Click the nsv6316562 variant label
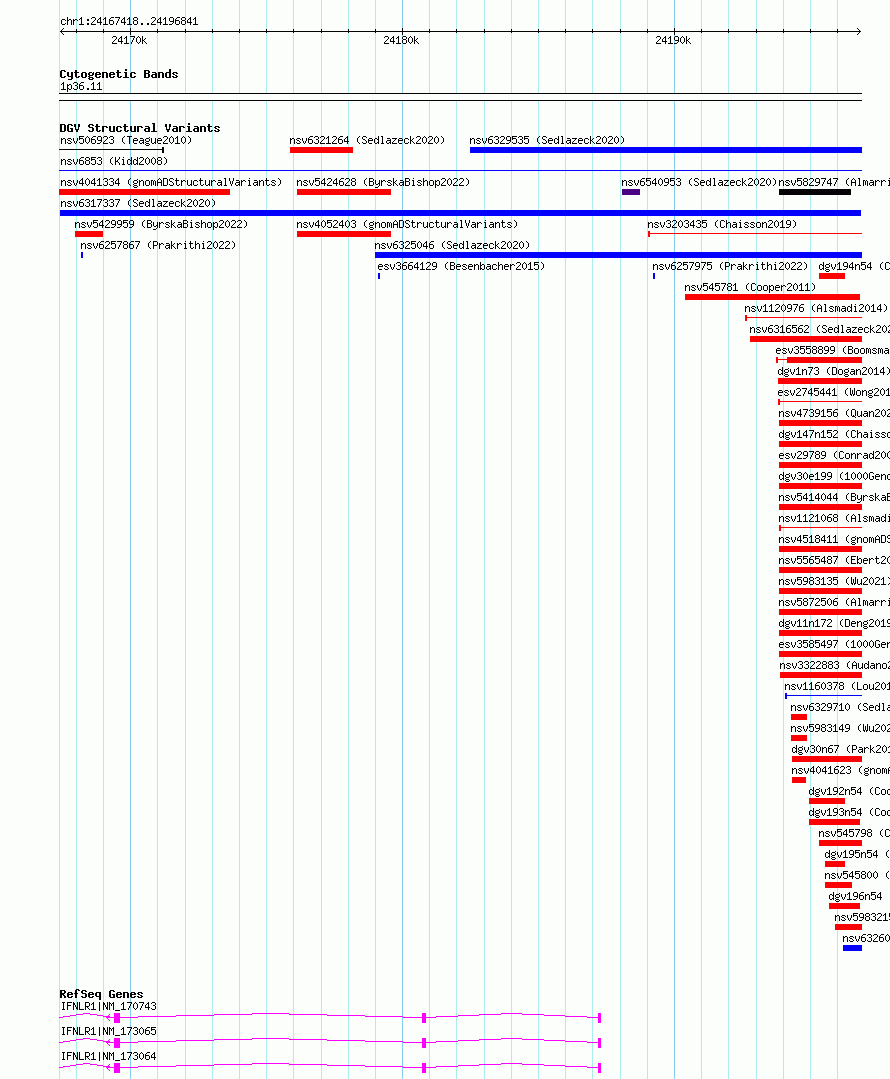The height and width of the screenshot is (1079, 890). tap(819, 329)
